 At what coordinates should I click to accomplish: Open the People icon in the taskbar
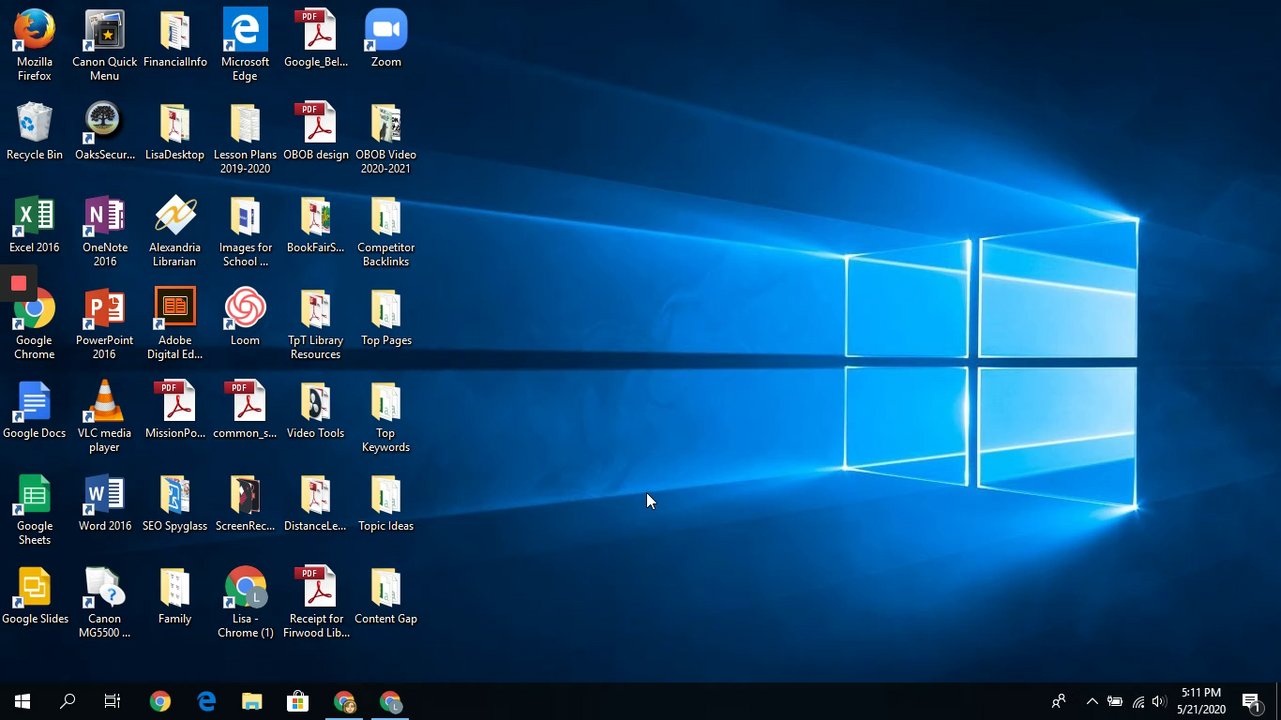(1058, 701)
